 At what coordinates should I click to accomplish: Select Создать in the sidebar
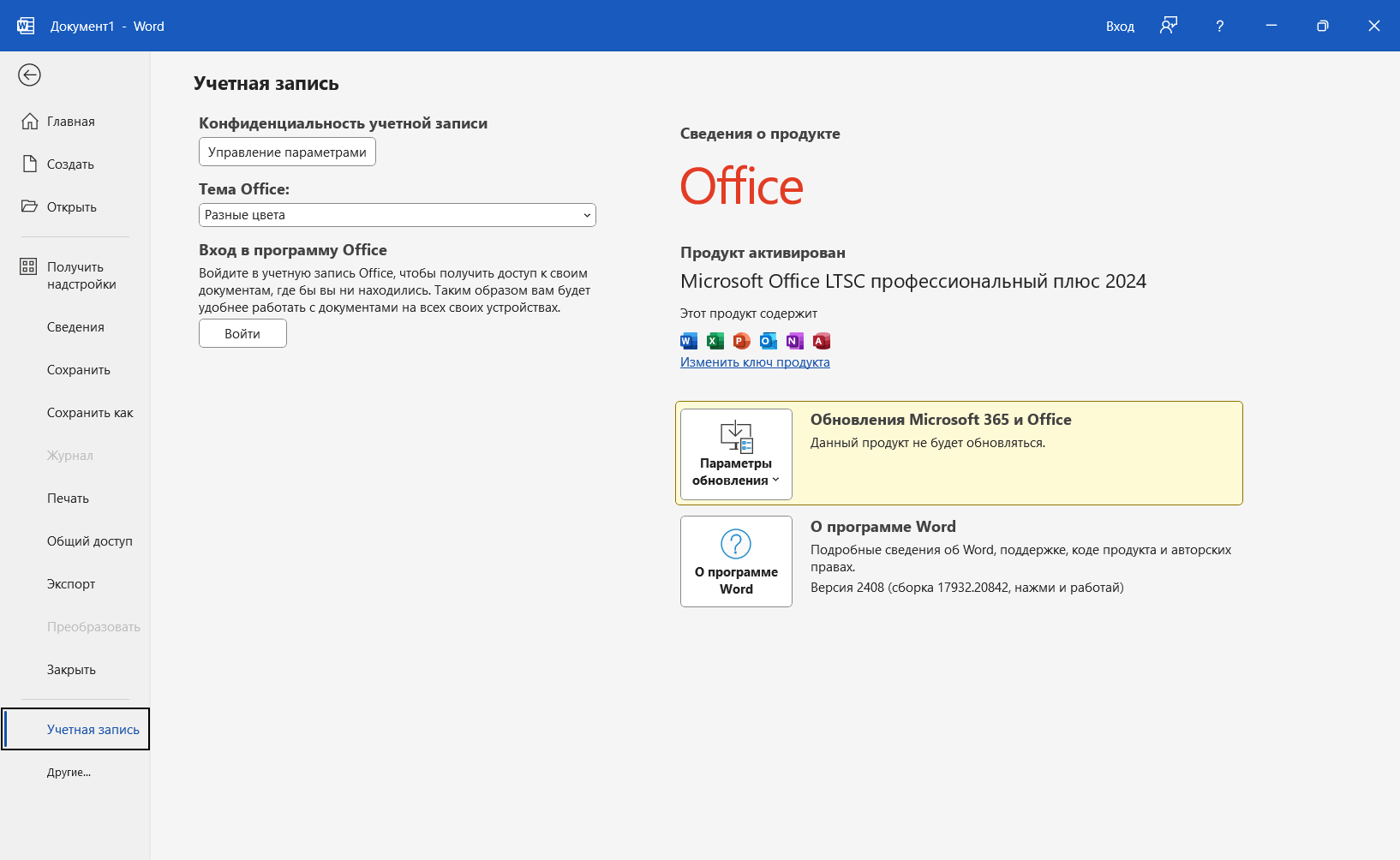75,164
